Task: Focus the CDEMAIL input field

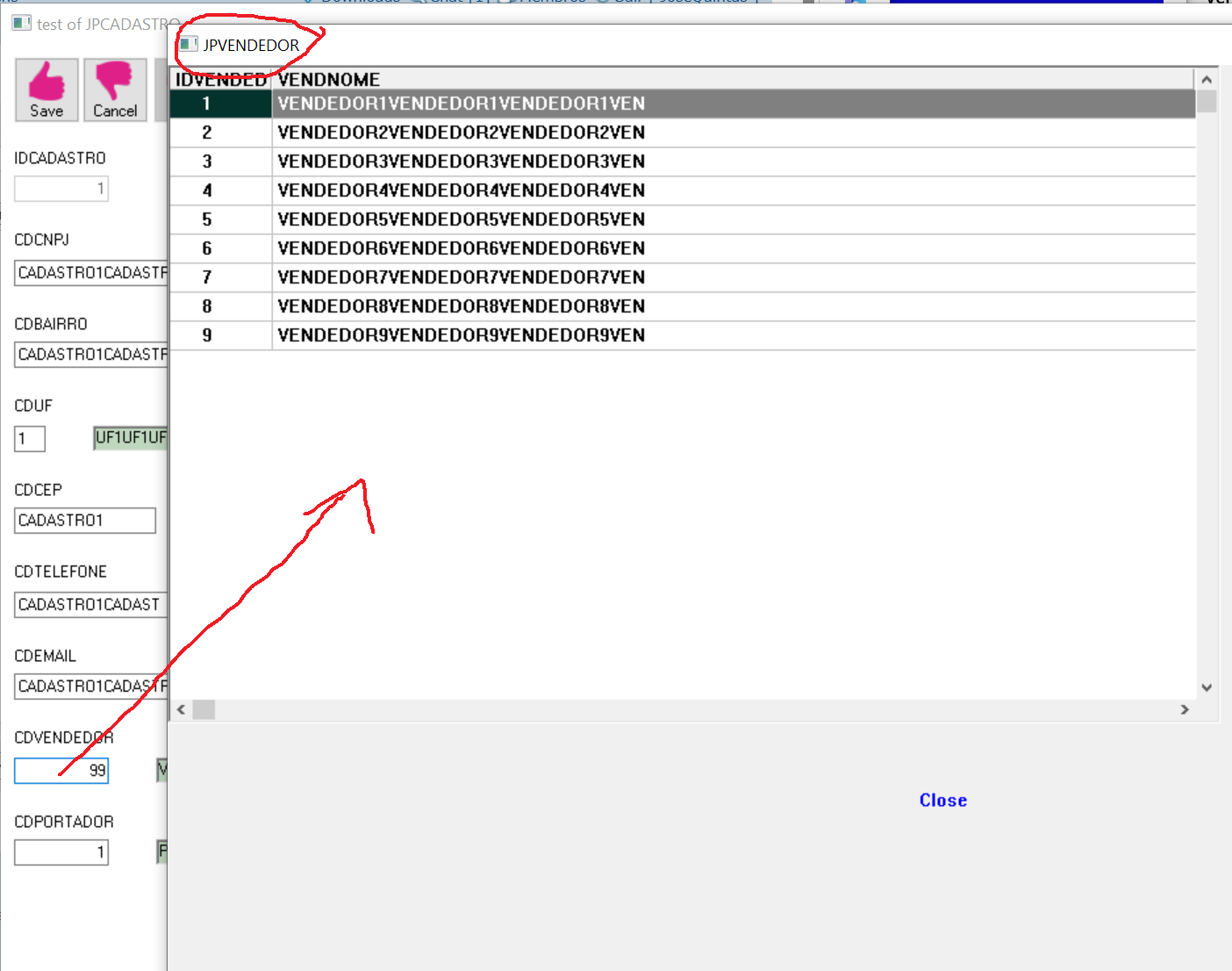Action: click(x=91, y=687)
